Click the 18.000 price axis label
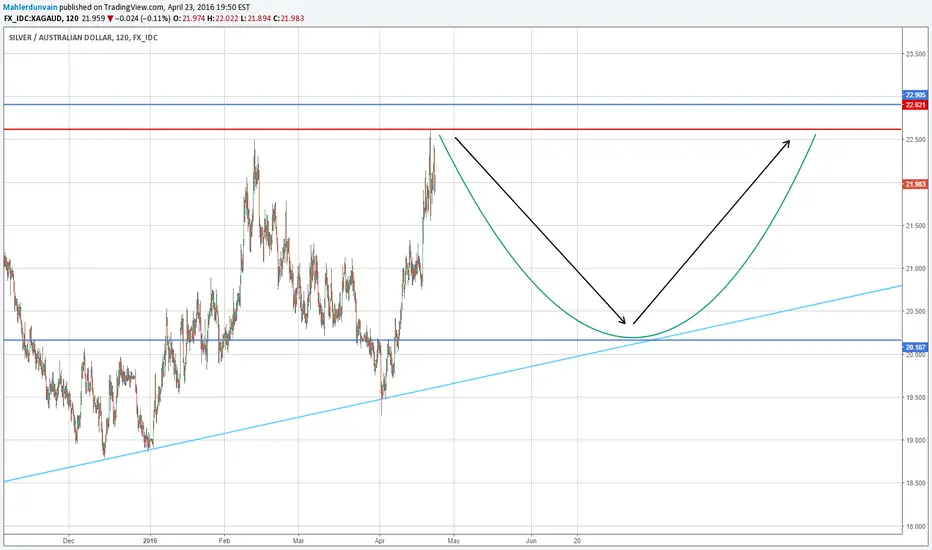Viewport: 932px width, 550px height. (915, 526)
